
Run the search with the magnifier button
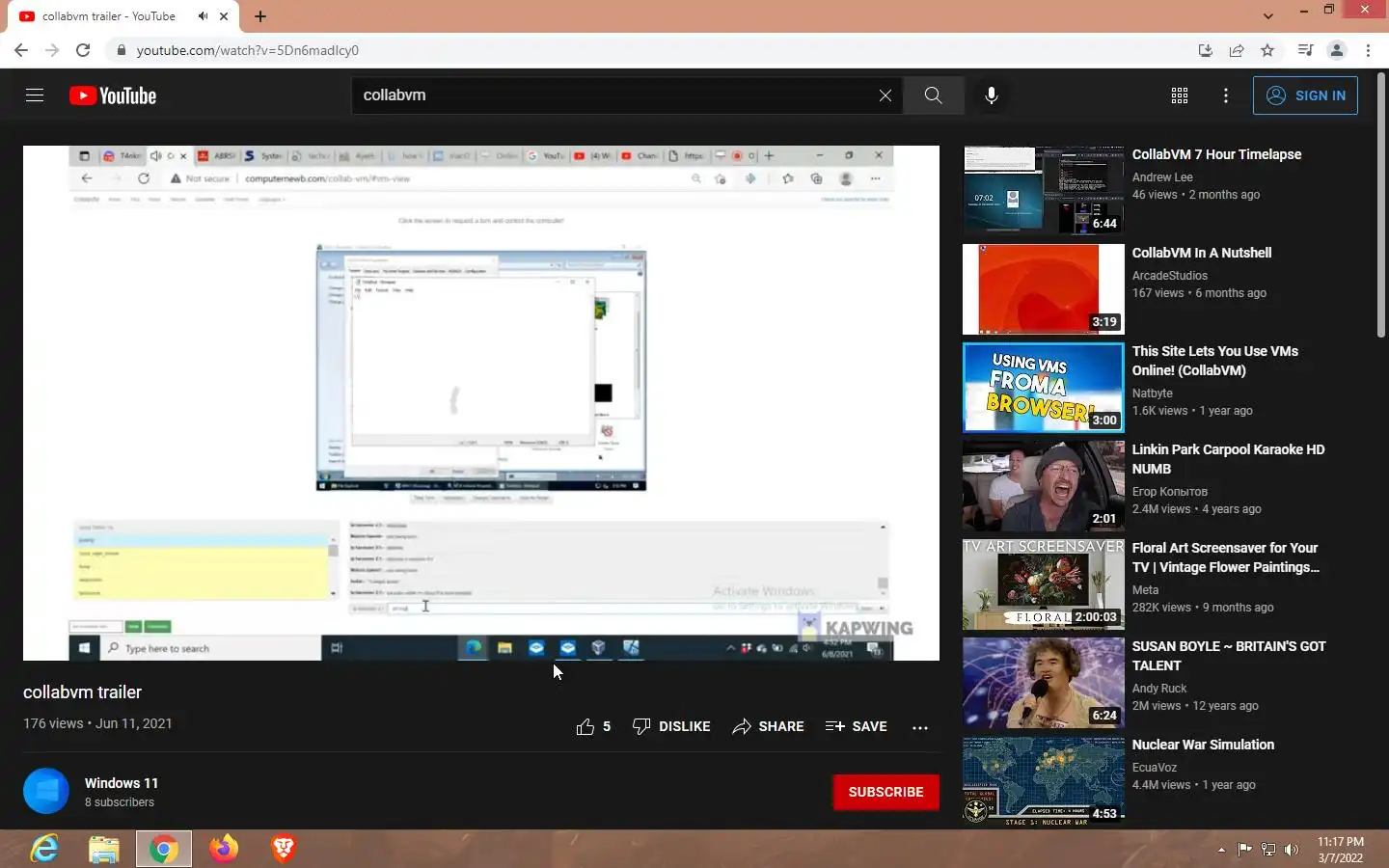coord(933,95)
